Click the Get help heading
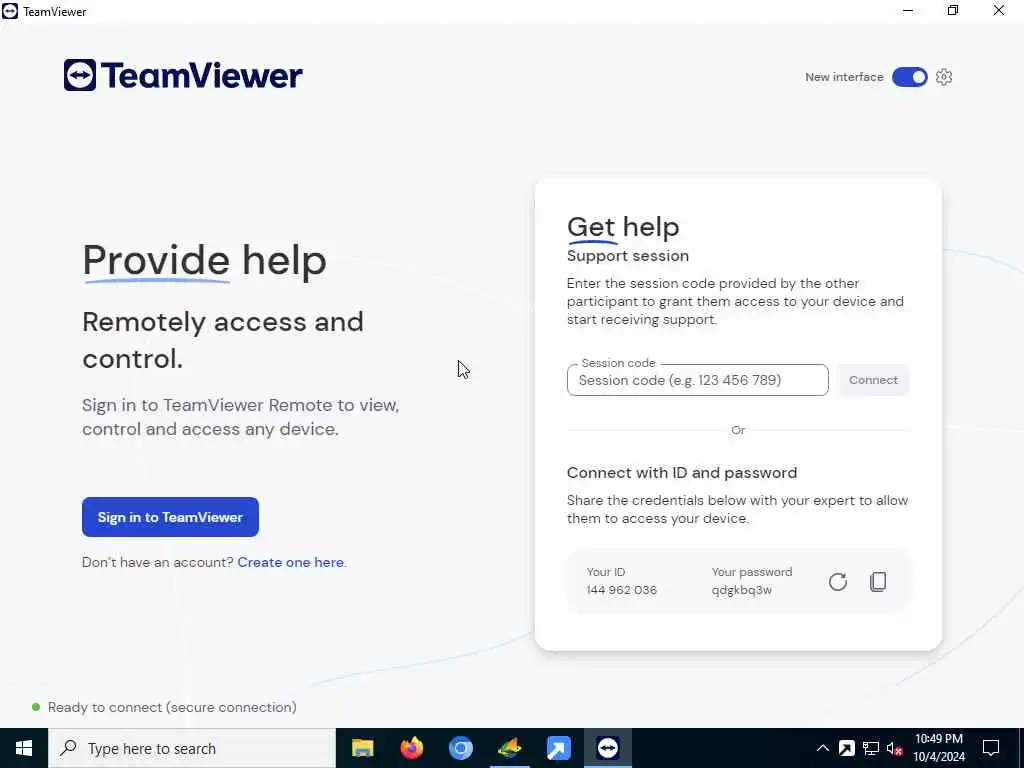Screen dimensions: 1024x768 [623, 227]
